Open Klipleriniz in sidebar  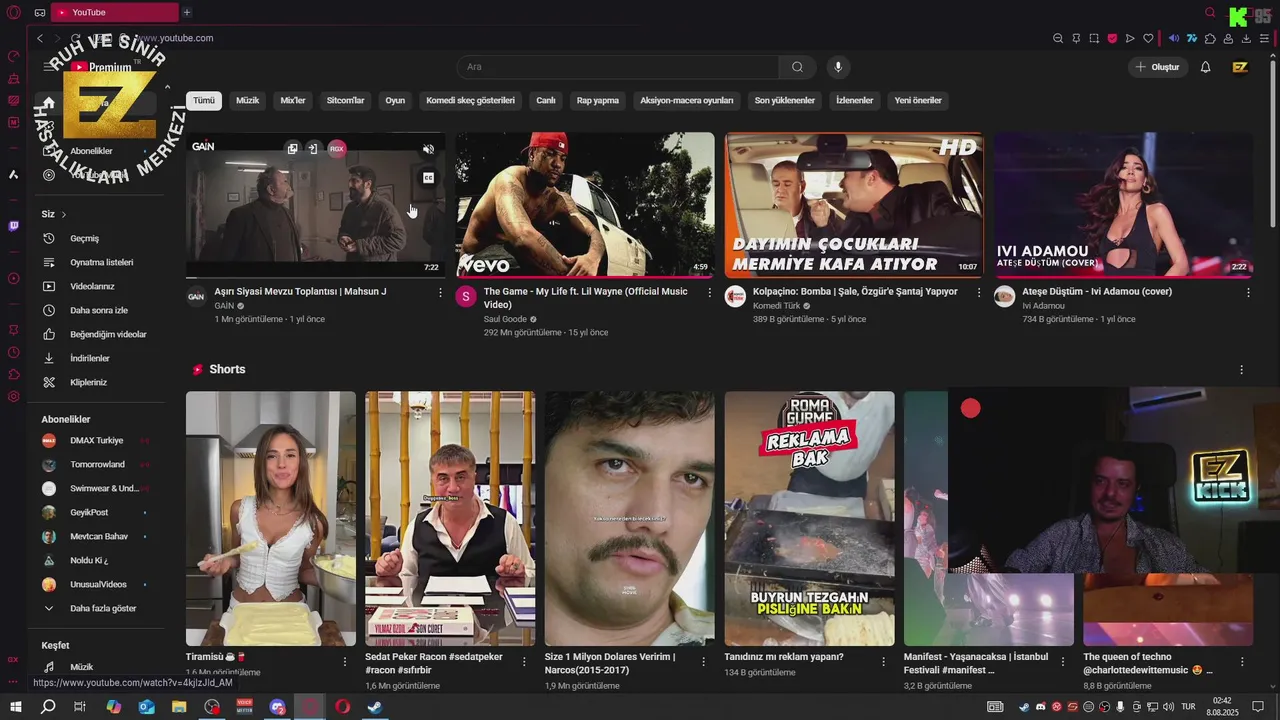click(98, 383)
